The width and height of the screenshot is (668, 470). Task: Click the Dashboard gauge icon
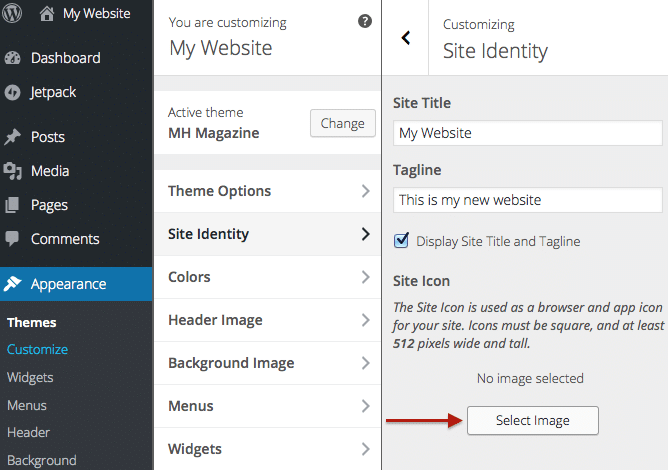coord(12,58)
